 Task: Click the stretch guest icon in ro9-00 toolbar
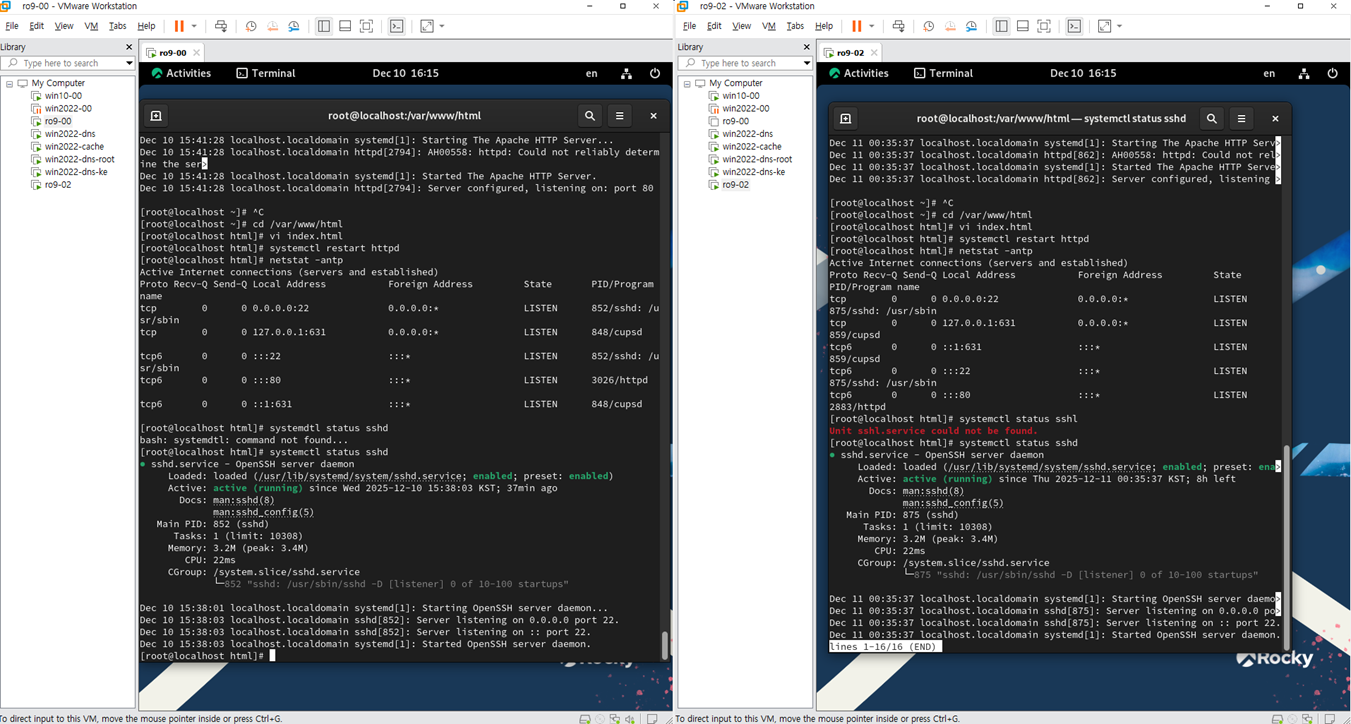427,26
